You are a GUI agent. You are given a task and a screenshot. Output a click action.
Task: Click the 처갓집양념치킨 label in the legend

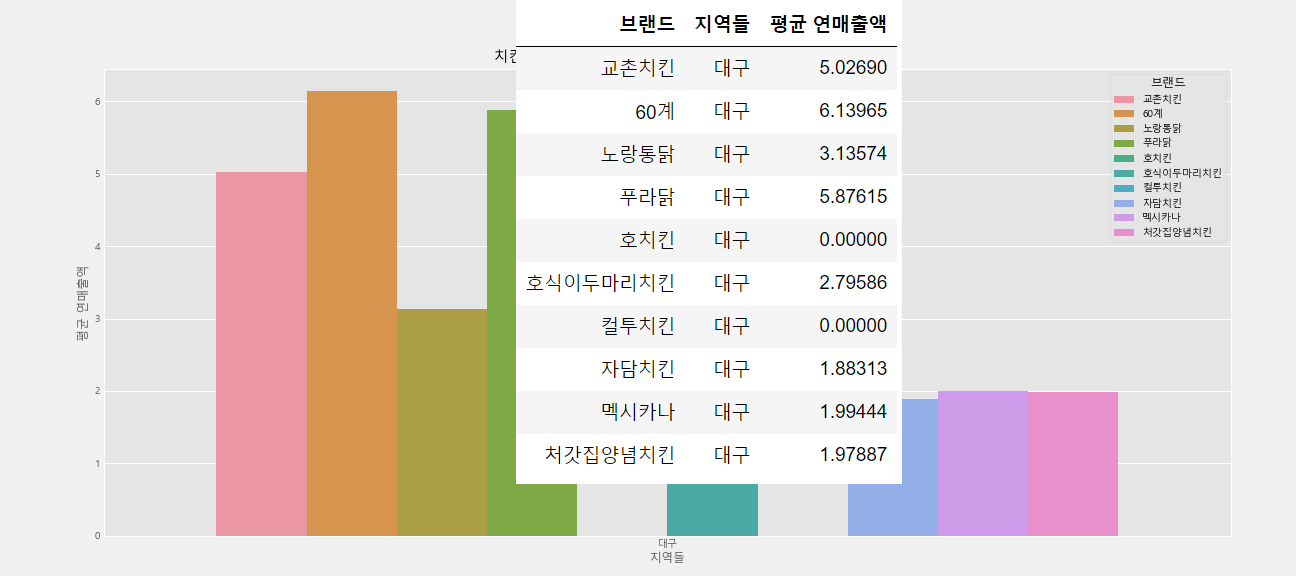coord(1177,232)
